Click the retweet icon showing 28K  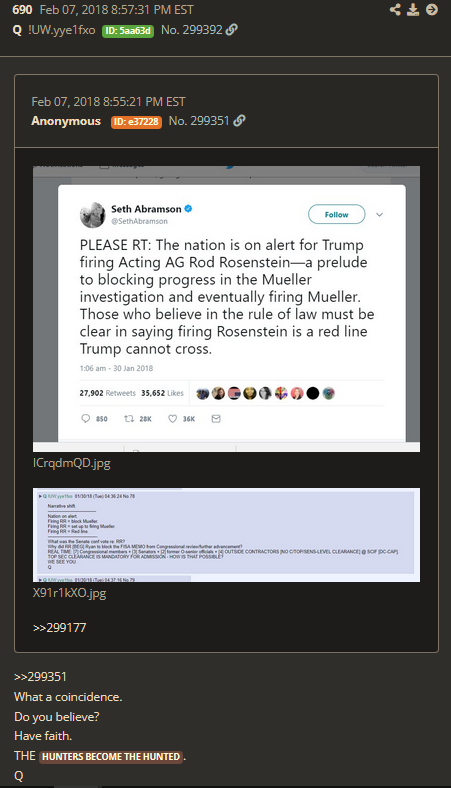[129, 419]
